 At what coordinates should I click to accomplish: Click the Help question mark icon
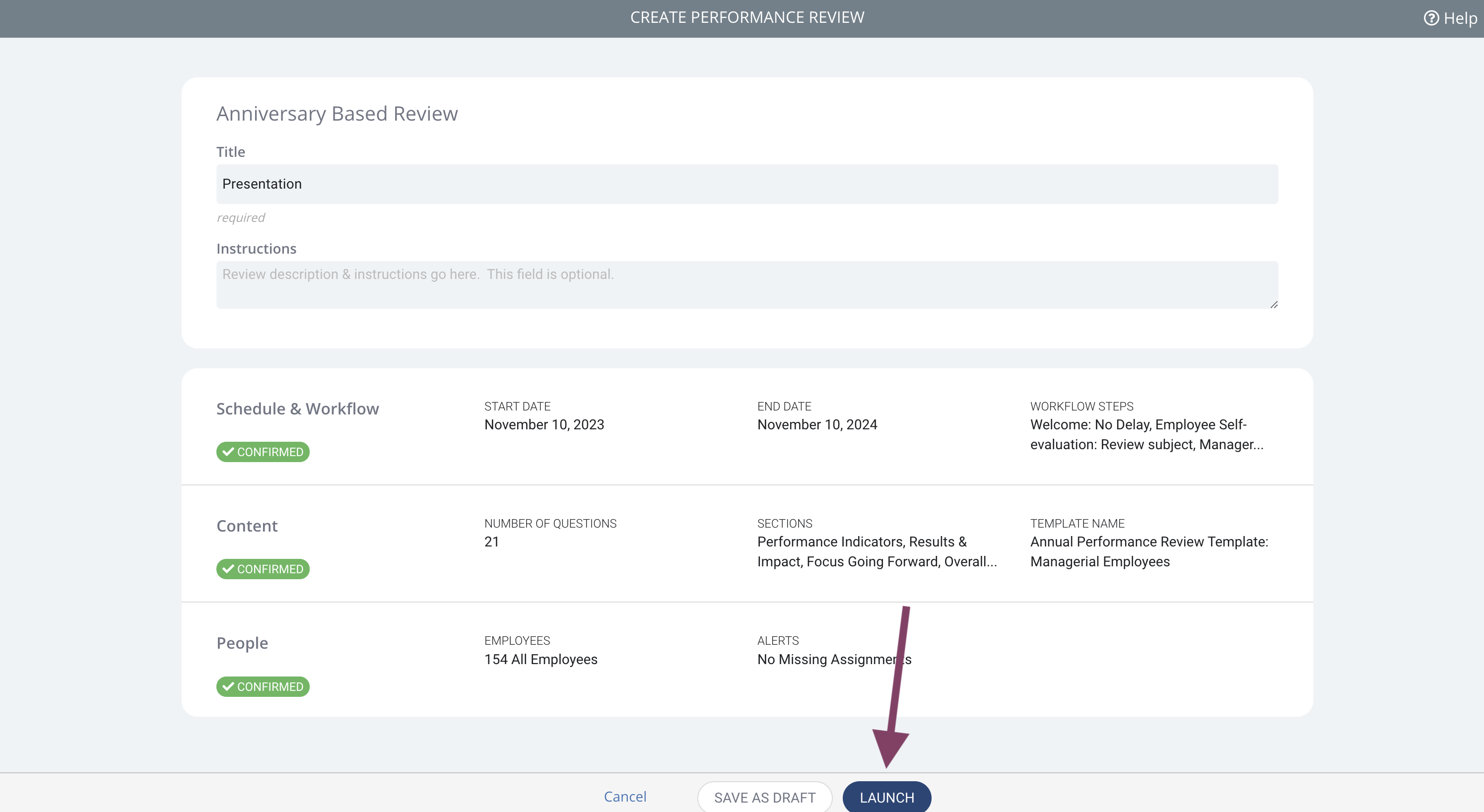coord(1431,18)
